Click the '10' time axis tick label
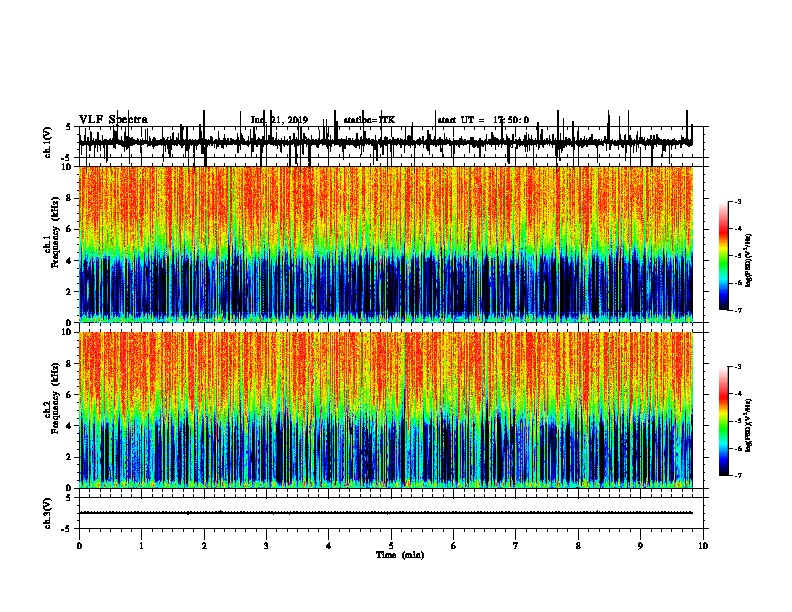Viewport: 792px width, 612px height. (x=703, y=546)
